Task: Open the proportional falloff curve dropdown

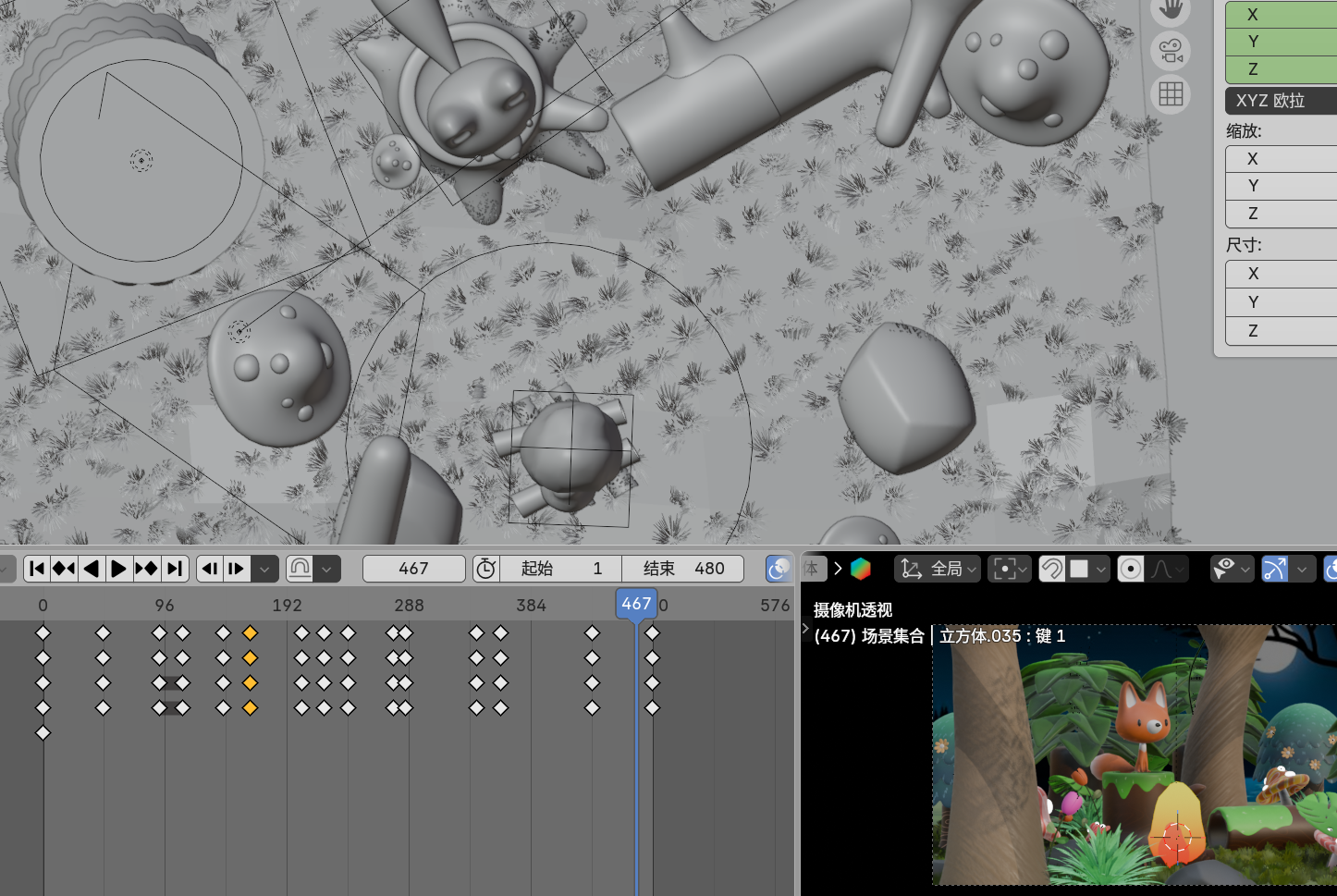Action: click(x=1167, y=569)
